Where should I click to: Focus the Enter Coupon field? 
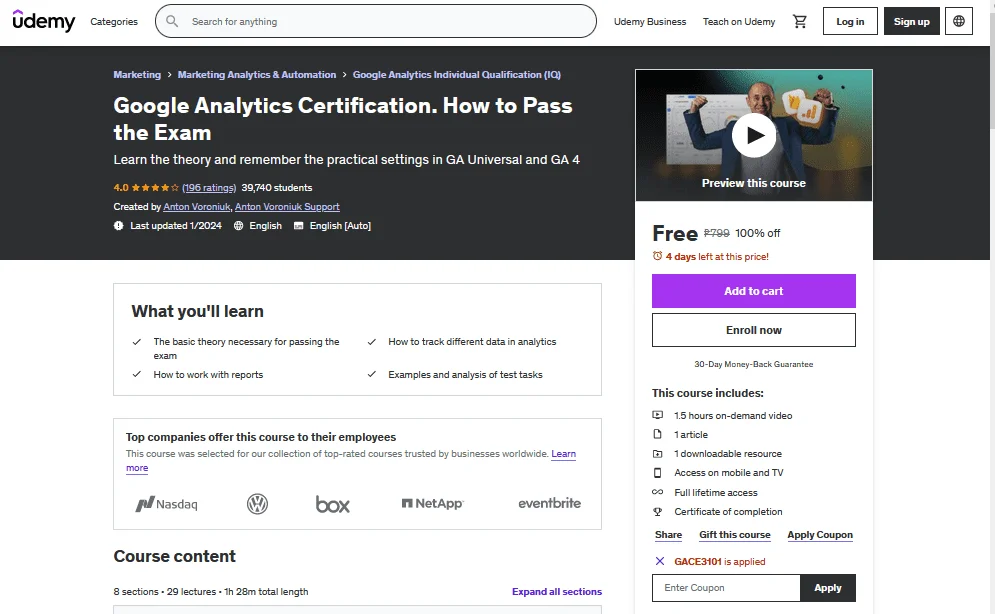pos(726,588)
